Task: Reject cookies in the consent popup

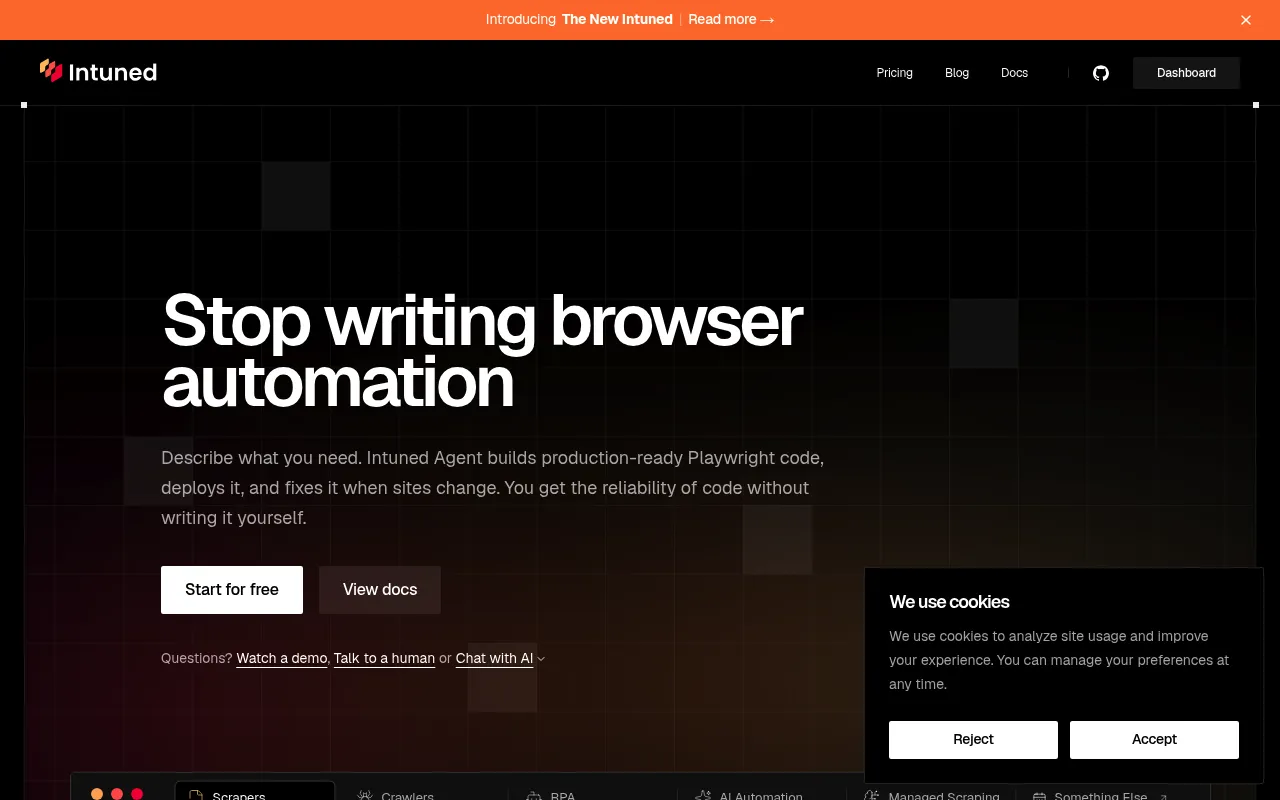Action: click(973, 740)
